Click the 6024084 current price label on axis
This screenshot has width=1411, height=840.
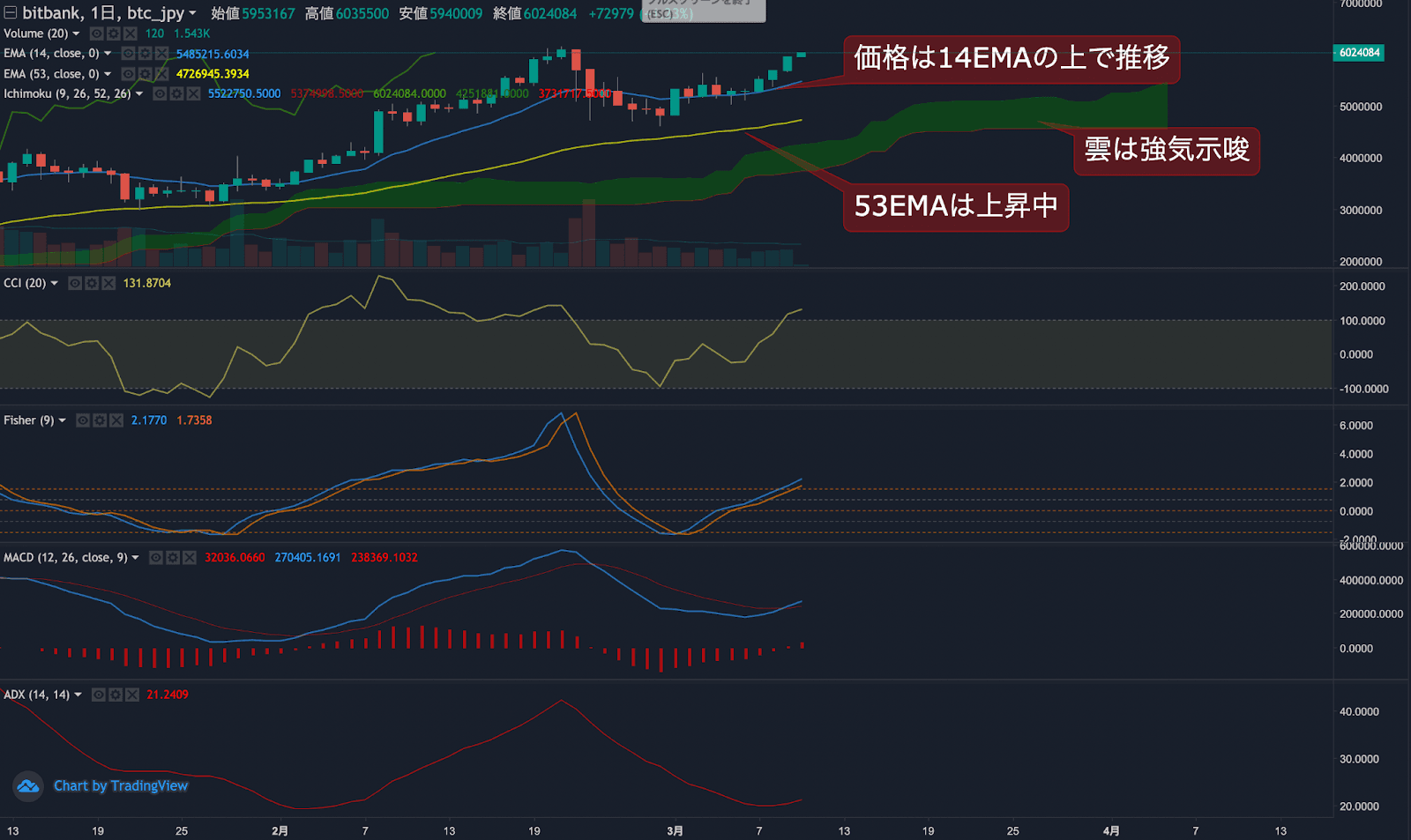1359,53
